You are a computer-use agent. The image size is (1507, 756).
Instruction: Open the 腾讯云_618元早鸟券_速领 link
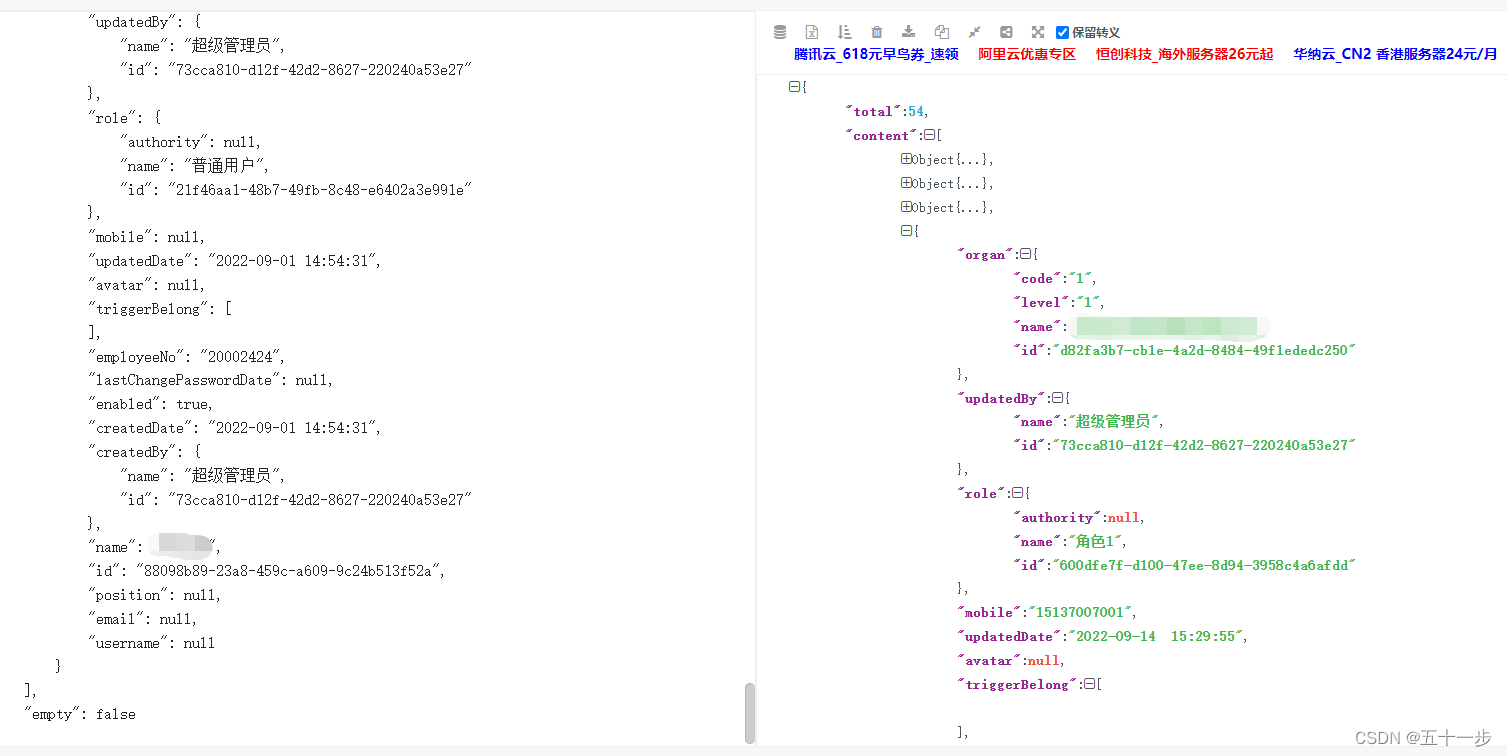[x=875, y=54]
